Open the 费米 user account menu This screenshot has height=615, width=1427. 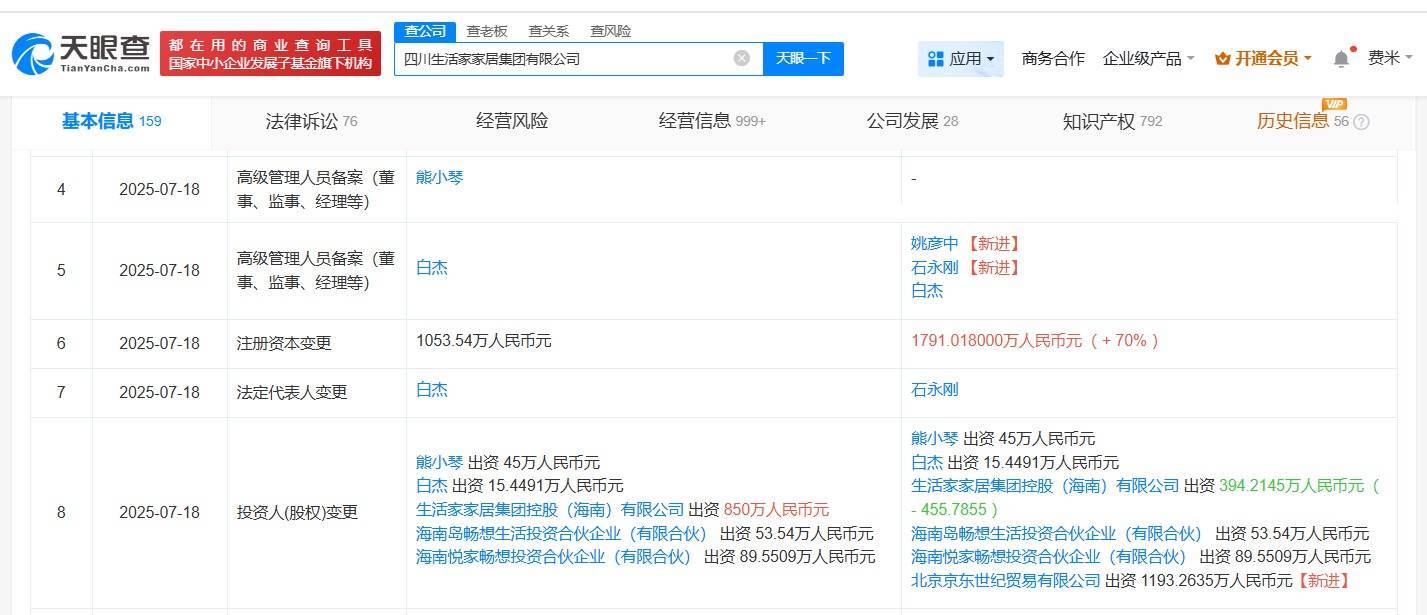click(1391, 58)
